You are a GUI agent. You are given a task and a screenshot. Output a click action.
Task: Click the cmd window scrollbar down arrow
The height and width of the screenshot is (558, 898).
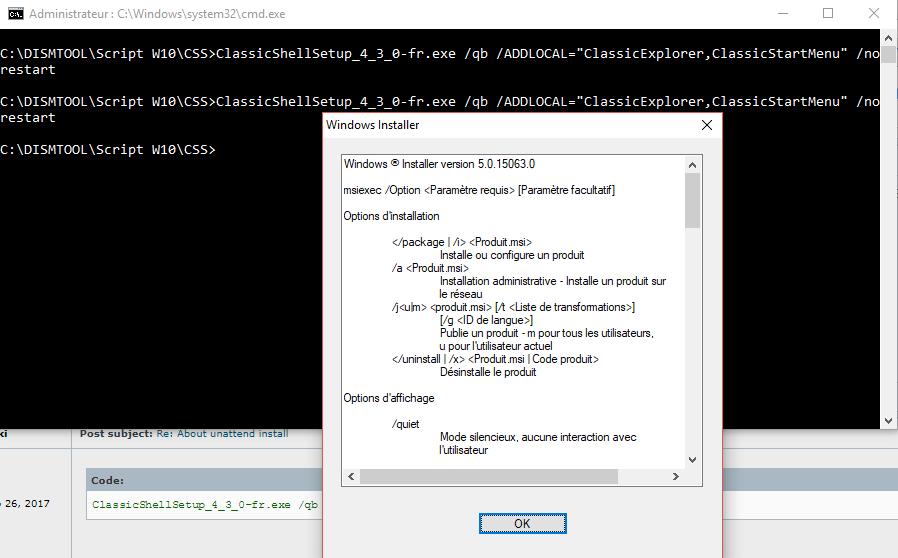[x=889, y=421]
